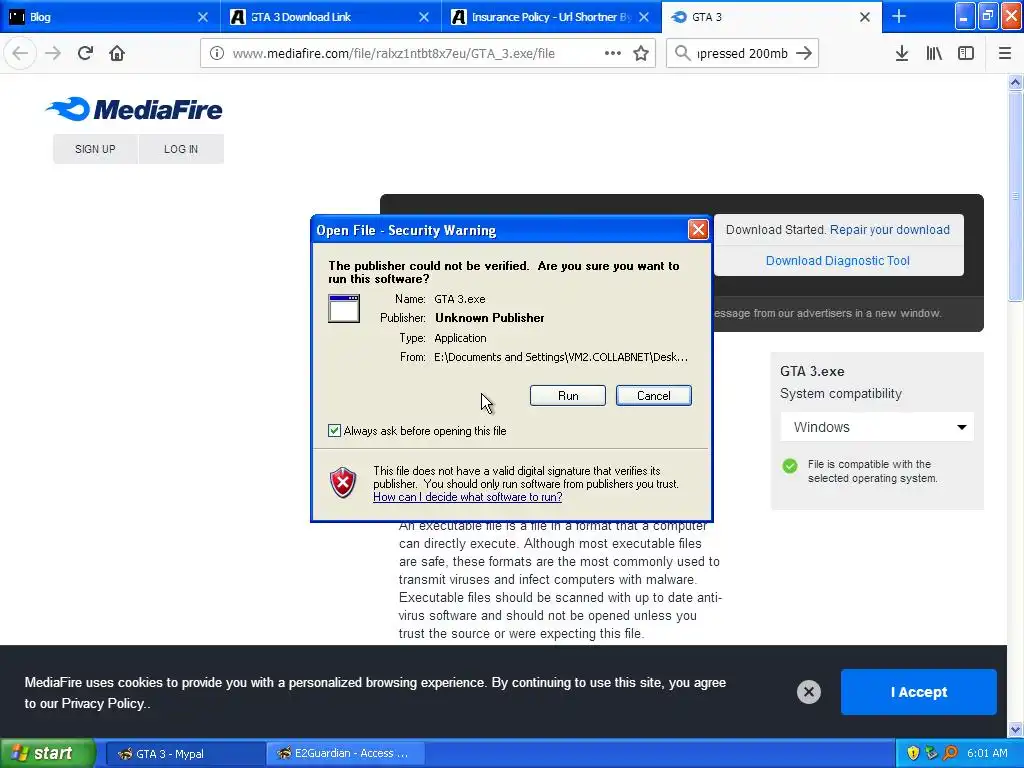Click the magnifier tray icon
Viewport: 1024px width, 768px height.
tap(950, 753)
